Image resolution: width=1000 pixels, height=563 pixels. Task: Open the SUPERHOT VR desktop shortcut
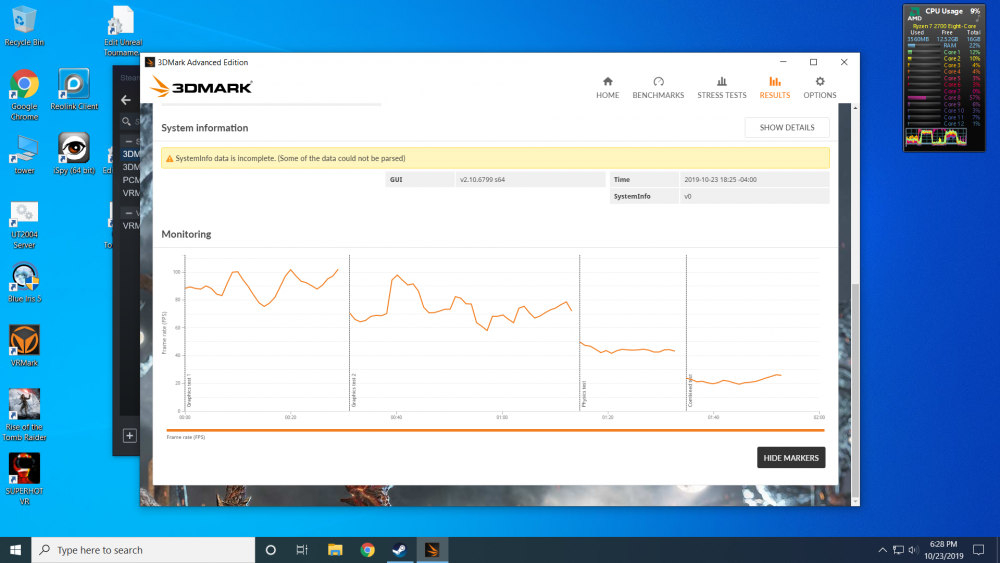(24, 479)
